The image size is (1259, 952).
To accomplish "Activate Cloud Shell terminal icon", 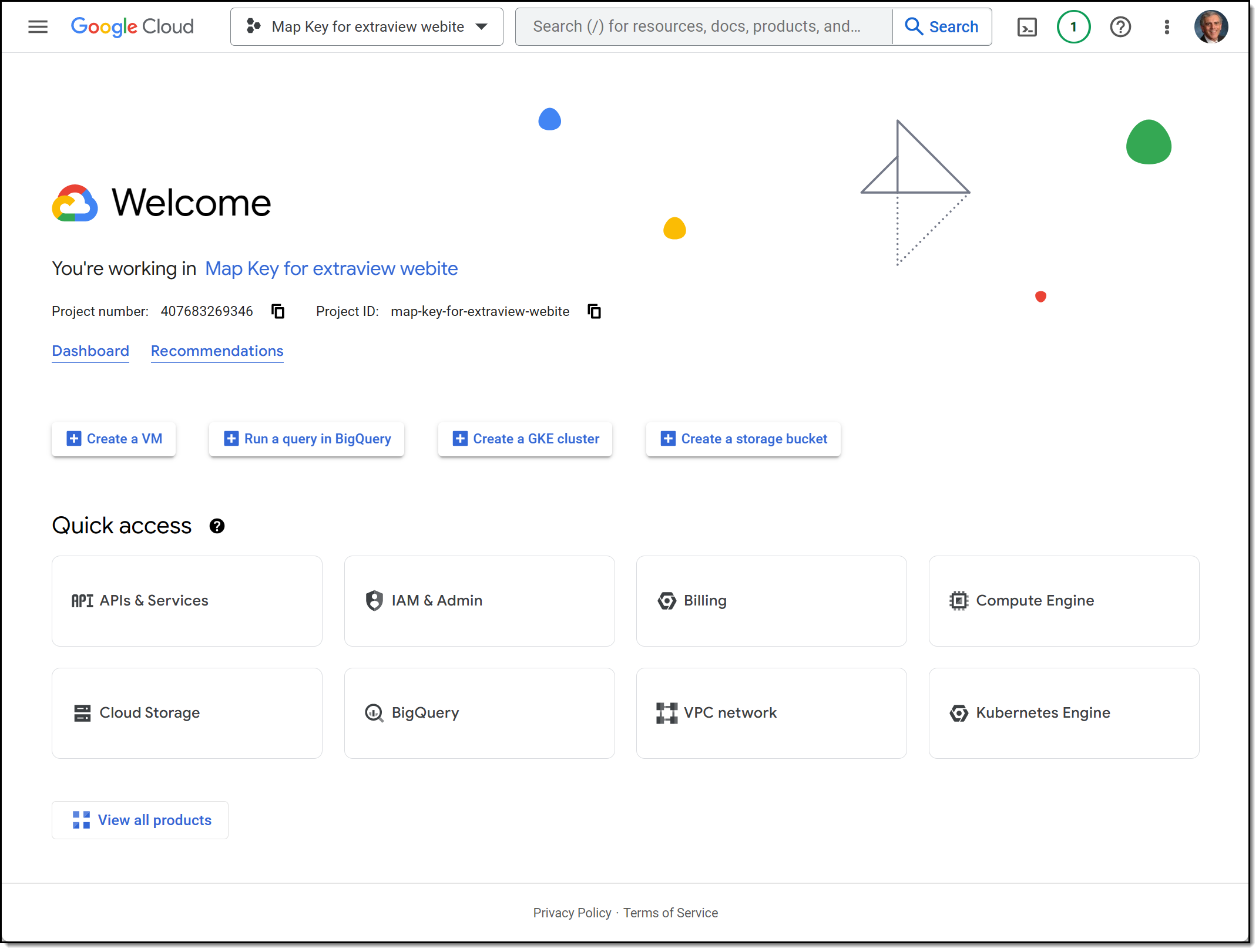I will point(1026,27).
